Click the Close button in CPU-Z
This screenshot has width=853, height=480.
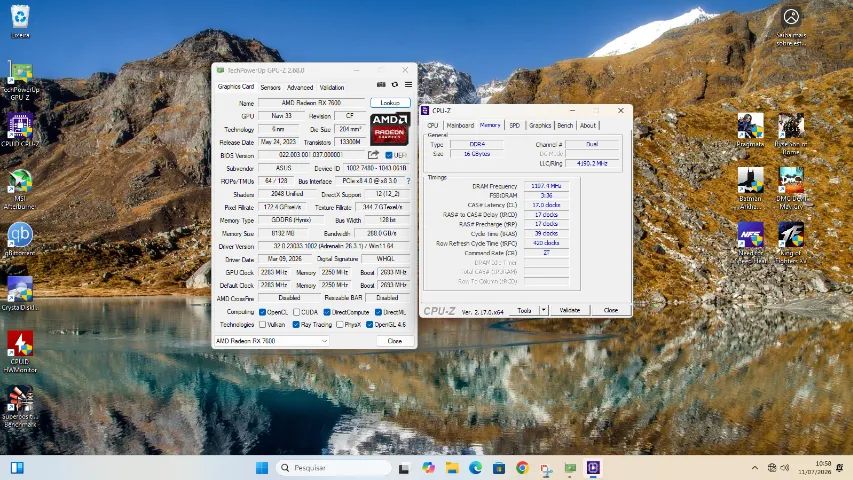pyautogui.click(x=611, y=310)
